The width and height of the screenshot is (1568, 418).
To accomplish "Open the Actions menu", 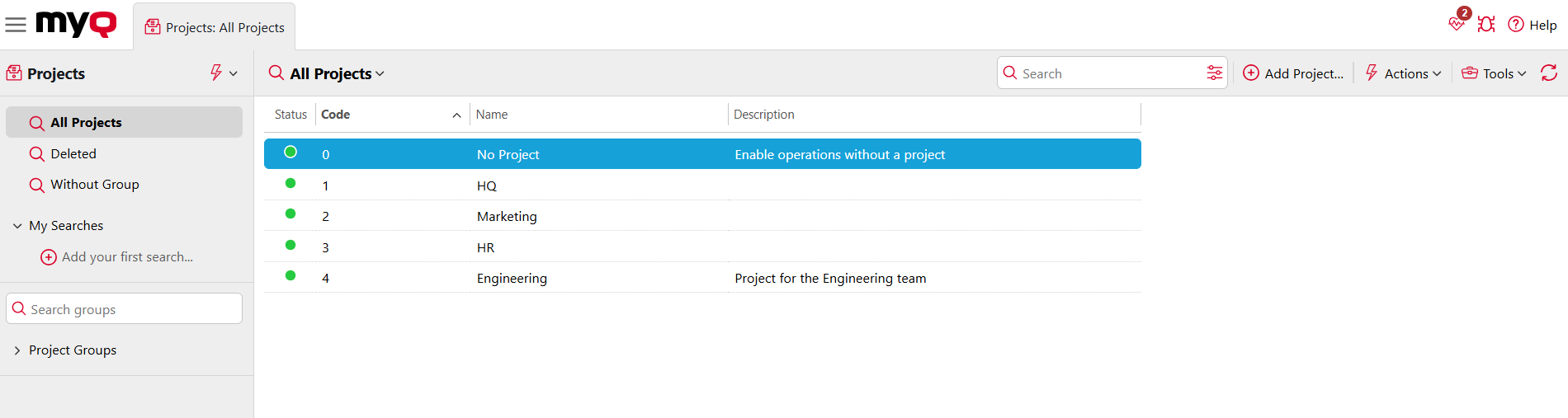I will pos(1404,73).
